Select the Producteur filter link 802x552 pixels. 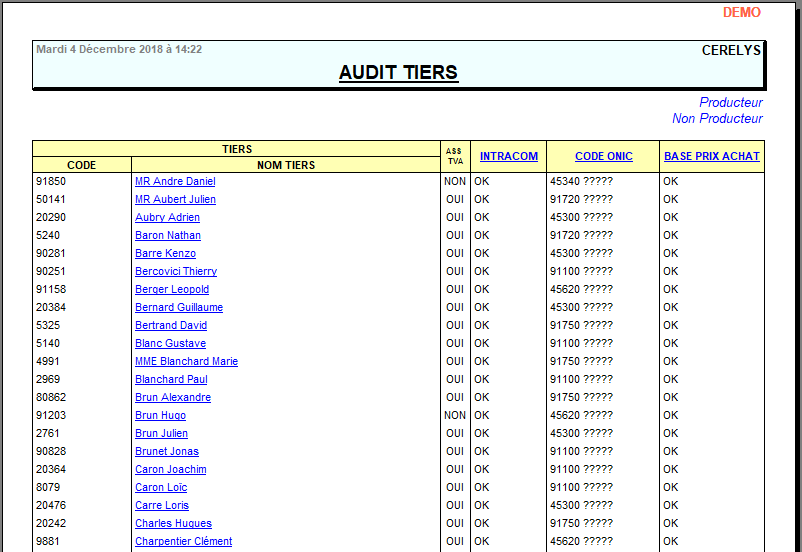(731, 103)
